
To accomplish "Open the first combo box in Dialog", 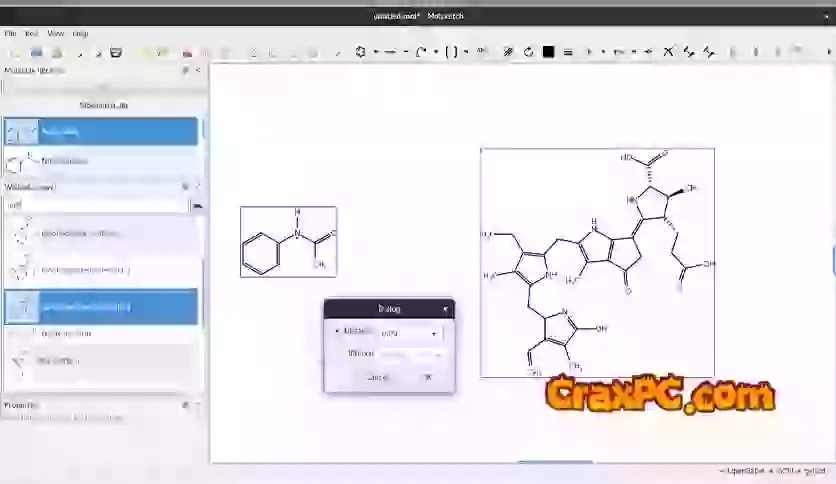I will [x=408, y=333].
